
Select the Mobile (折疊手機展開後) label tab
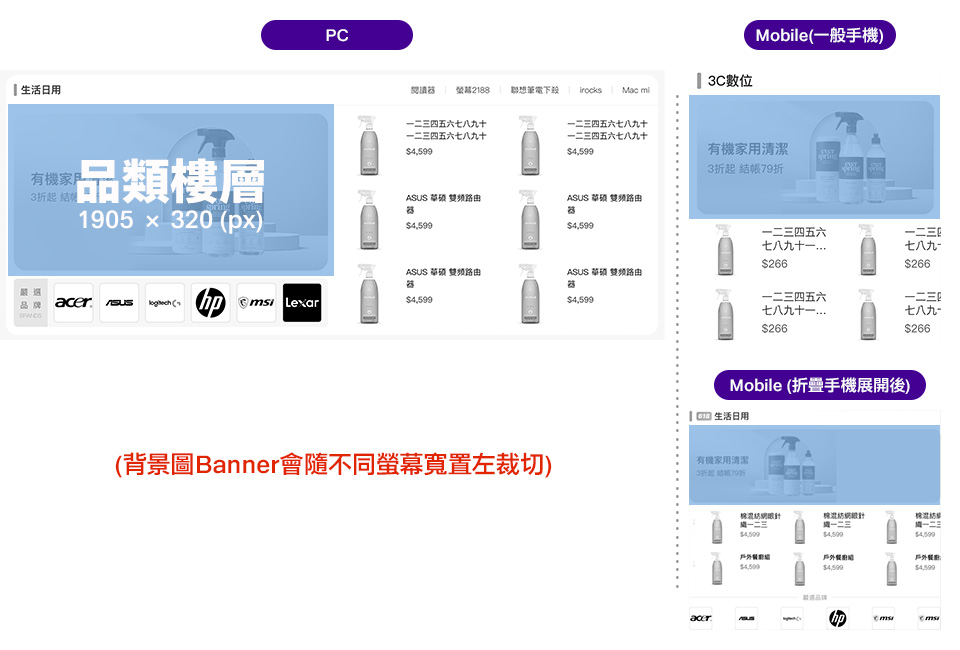tap(819, 385)
